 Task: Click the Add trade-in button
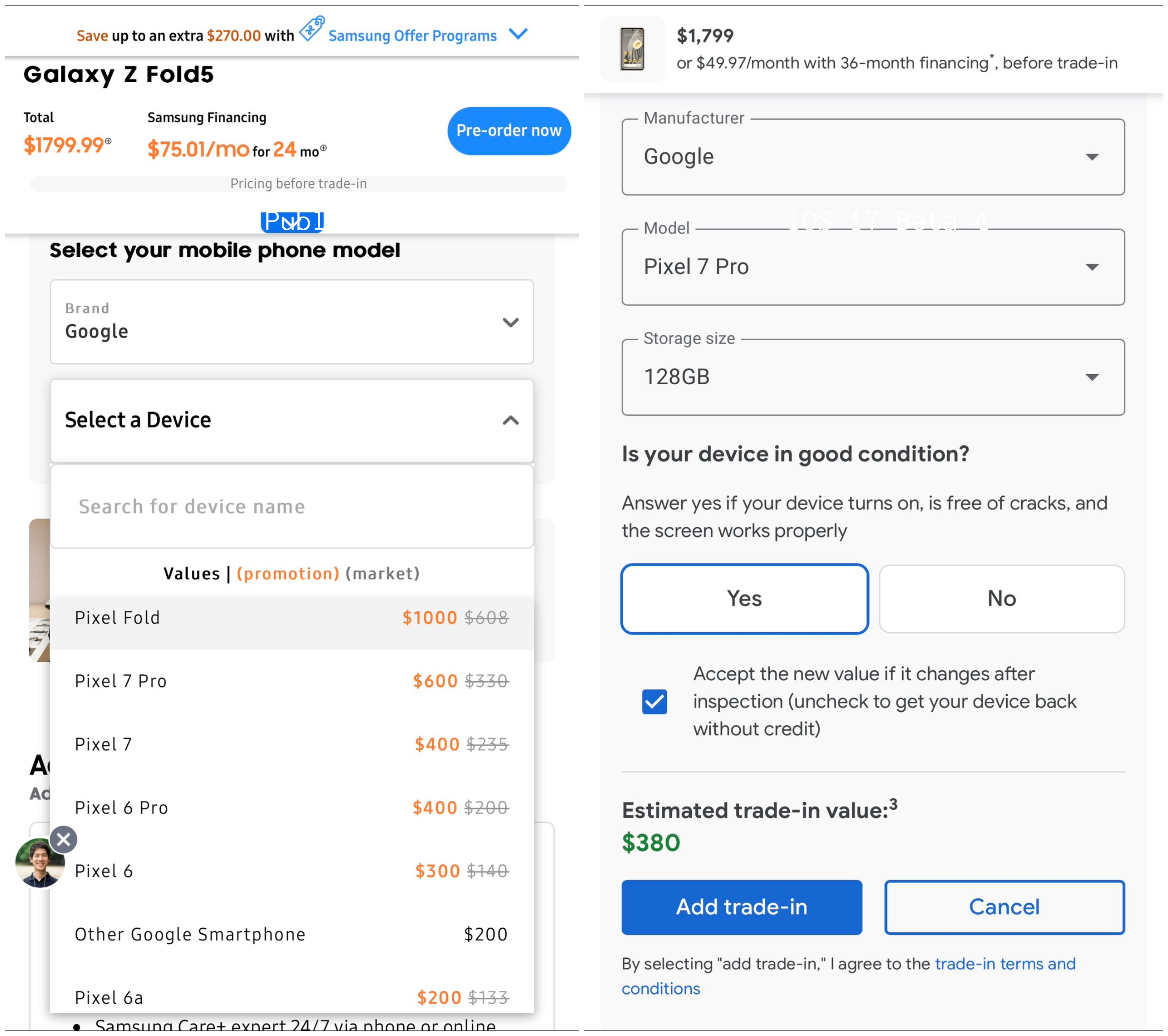(741, 907)
